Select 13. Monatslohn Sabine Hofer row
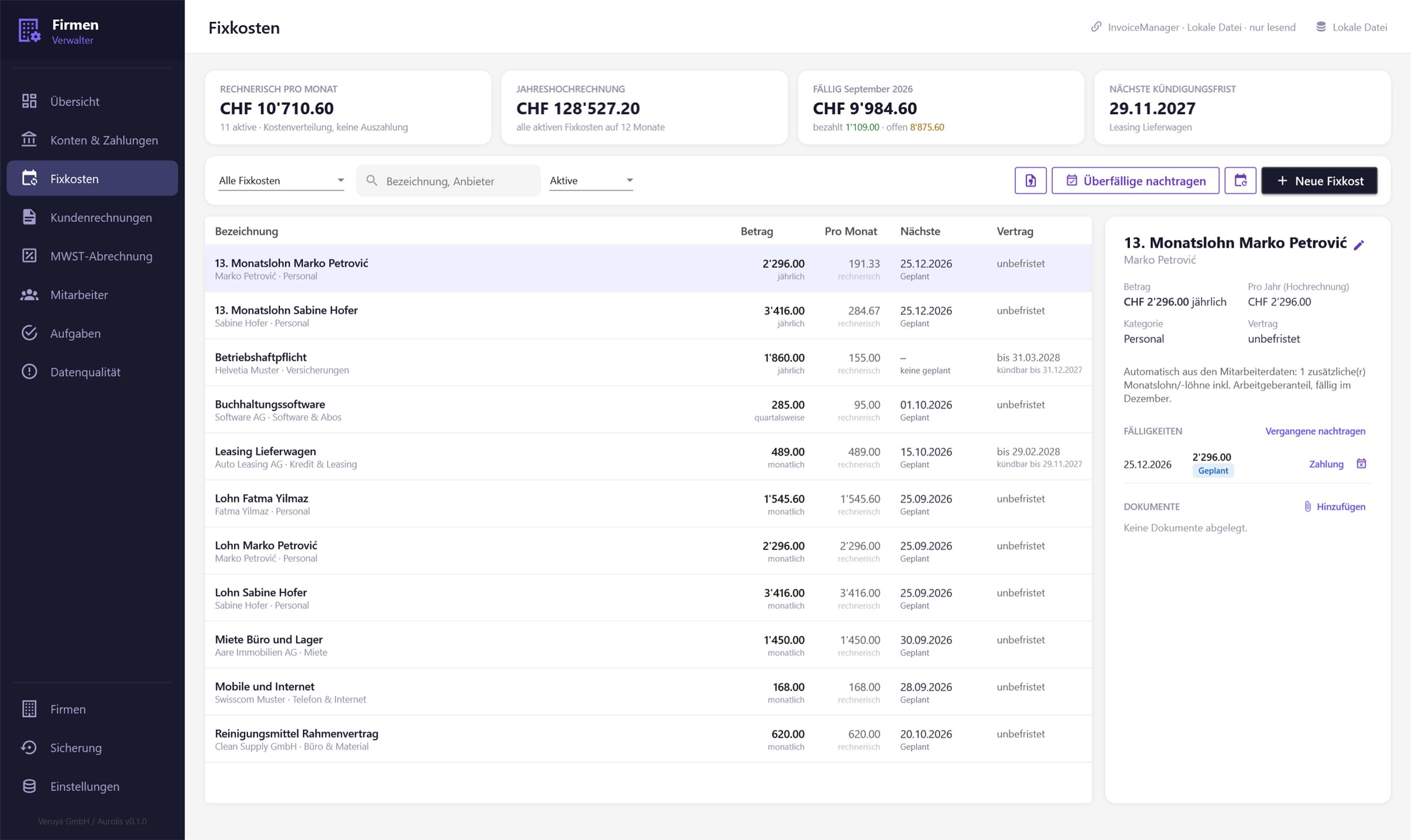 pos(648,316)
